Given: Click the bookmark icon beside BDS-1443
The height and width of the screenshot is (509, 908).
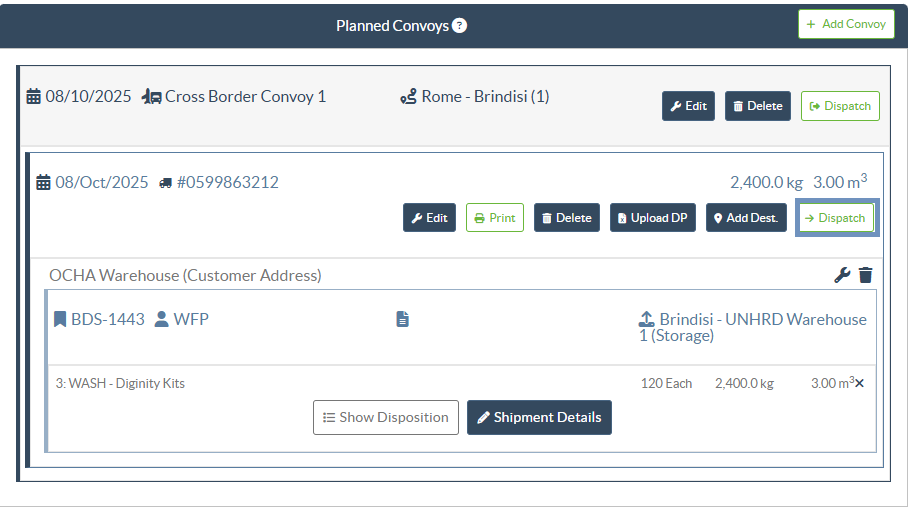Looking at the screenshot, I should pyautogui.click(x=60, y=319).
